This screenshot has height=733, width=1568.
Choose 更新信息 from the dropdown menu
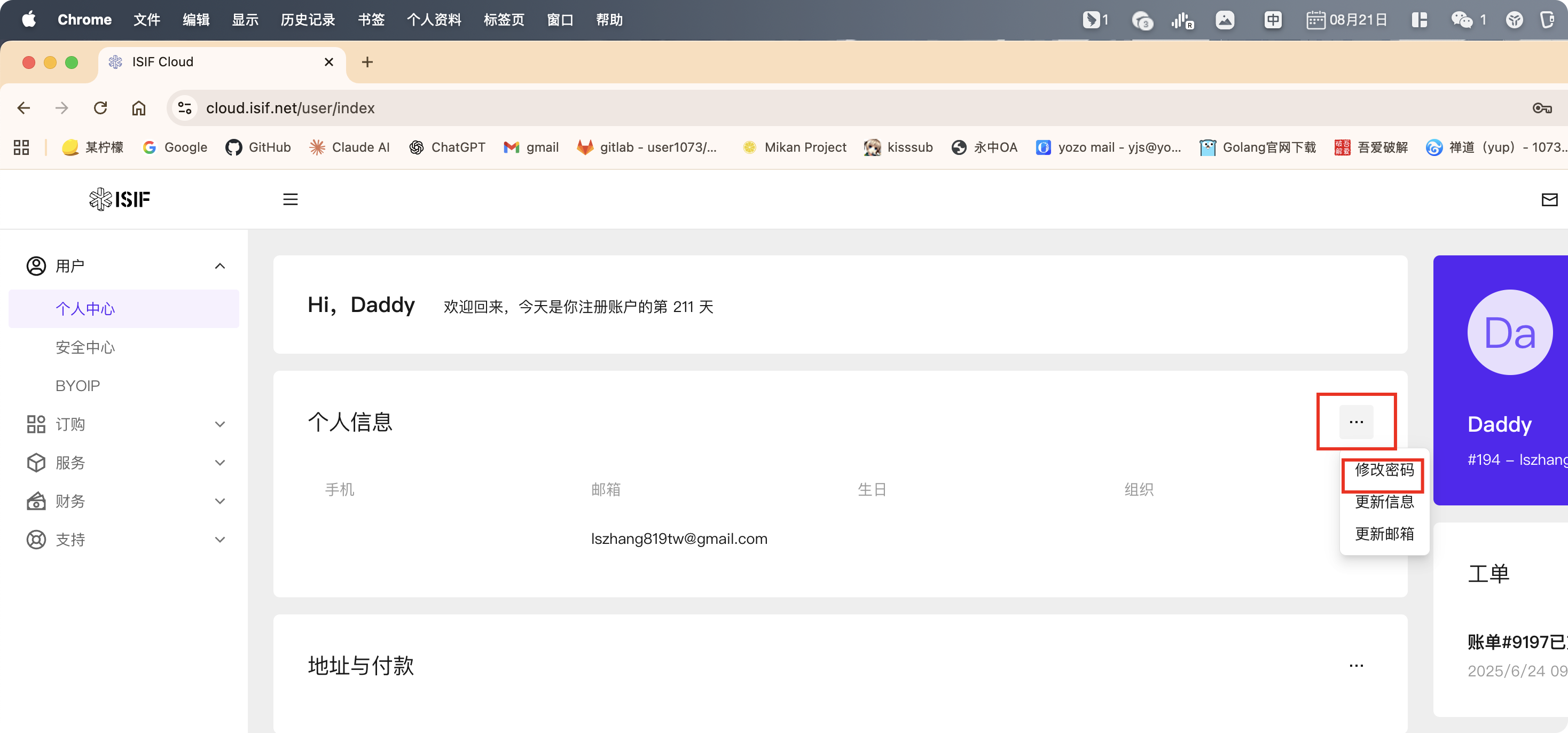pyautogui.click(x=1384, y=502)
